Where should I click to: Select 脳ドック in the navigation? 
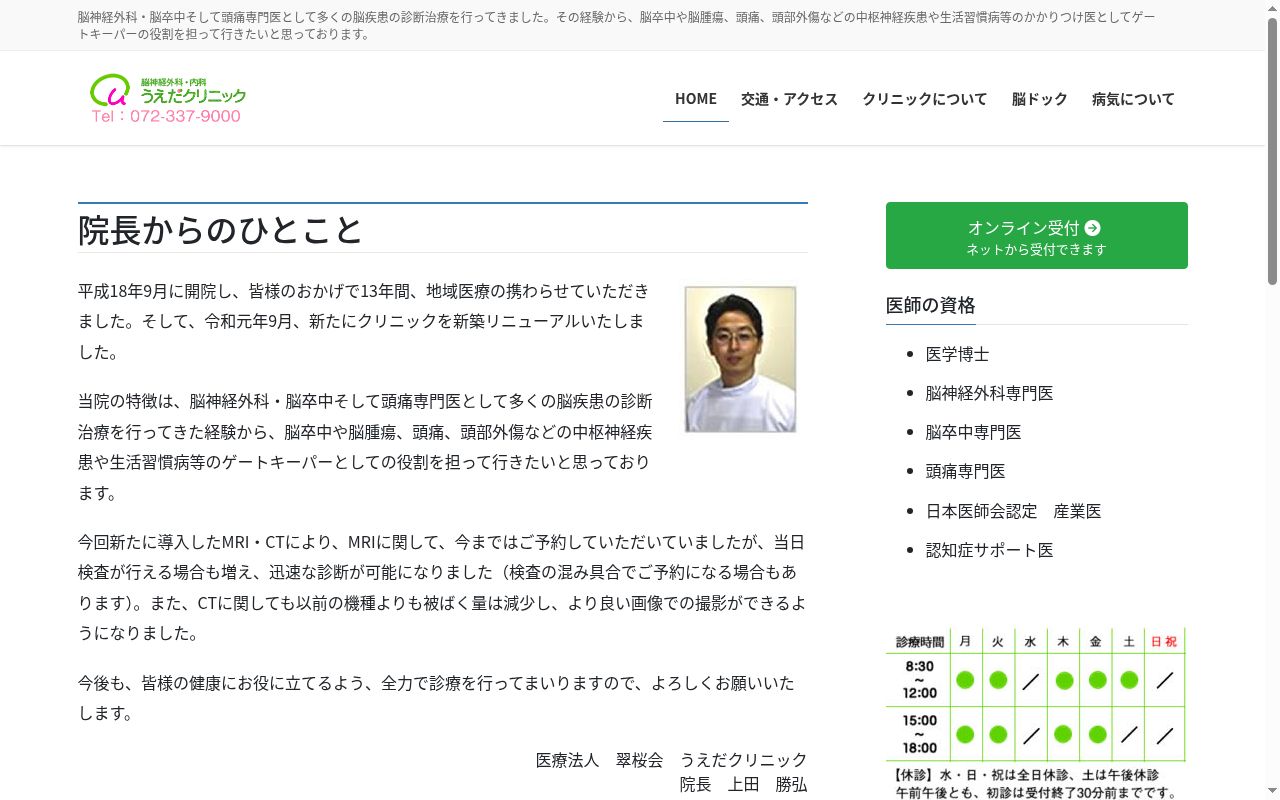tap(1040, 98)
